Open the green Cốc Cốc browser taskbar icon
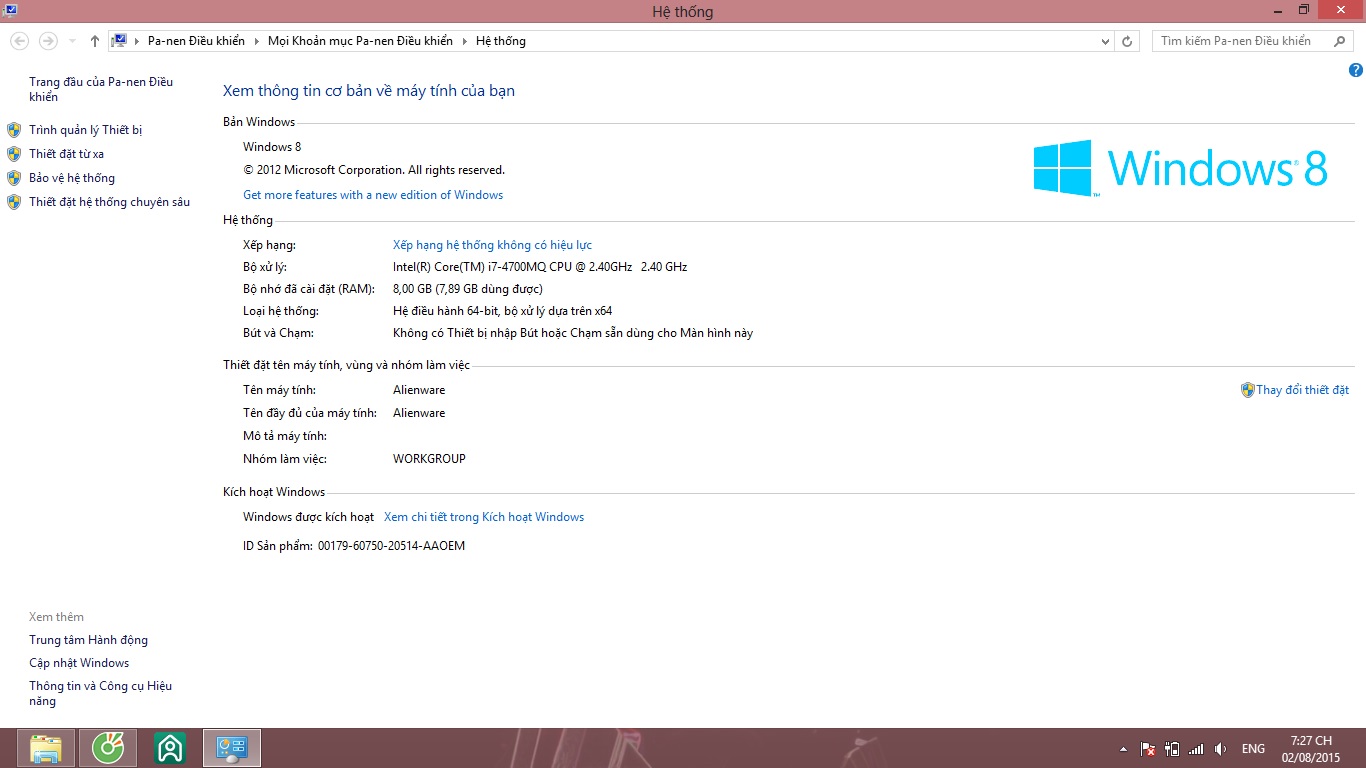 point(108,748)
